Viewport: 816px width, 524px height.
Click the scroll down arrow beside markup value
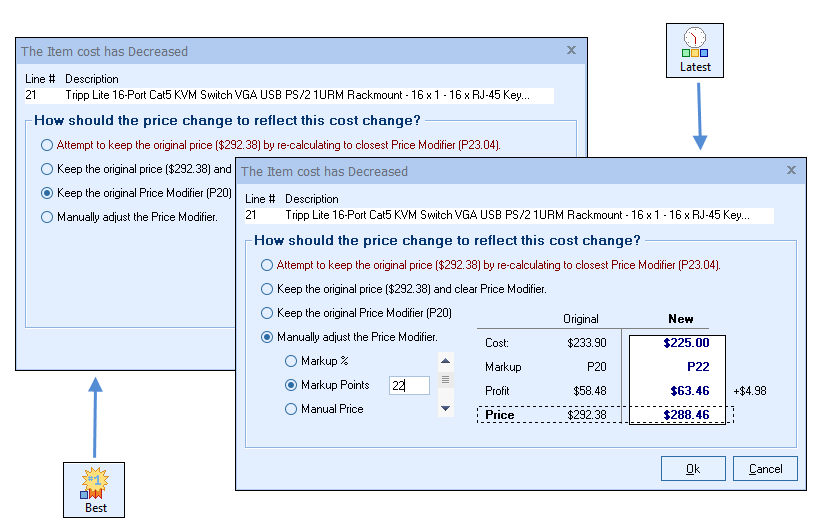445,408
